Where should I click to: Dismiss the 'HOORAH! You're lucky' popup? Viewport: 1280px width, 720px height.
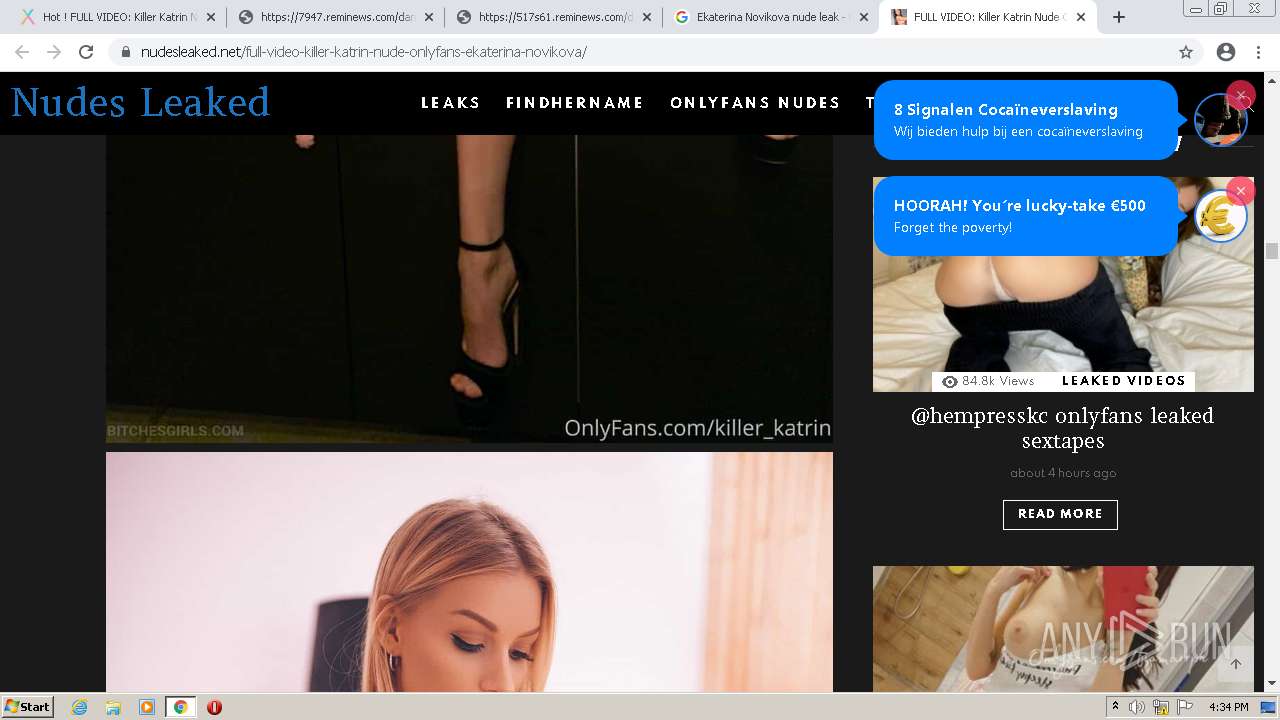point(1241,191)
